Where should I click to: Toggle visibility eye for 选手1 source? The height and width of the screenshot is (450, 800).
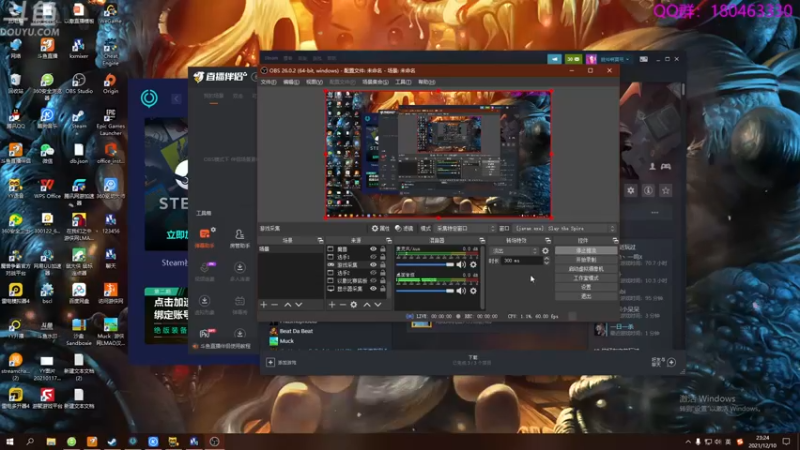(x=373, y=257)
